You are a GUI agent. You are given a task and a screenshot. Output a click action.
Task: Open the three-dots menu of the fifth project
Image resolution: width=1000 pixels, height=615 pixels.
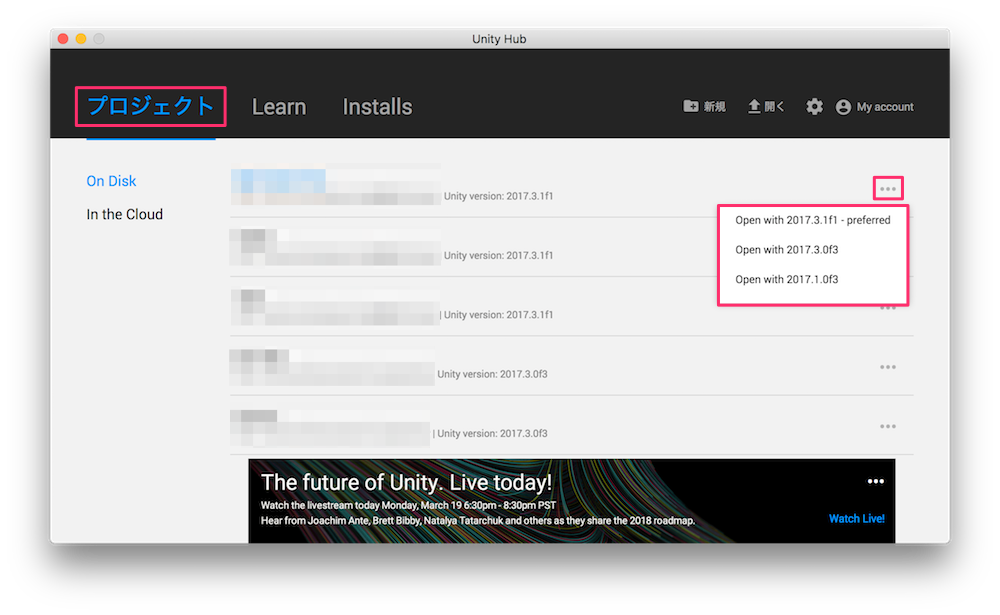[888, 426]
